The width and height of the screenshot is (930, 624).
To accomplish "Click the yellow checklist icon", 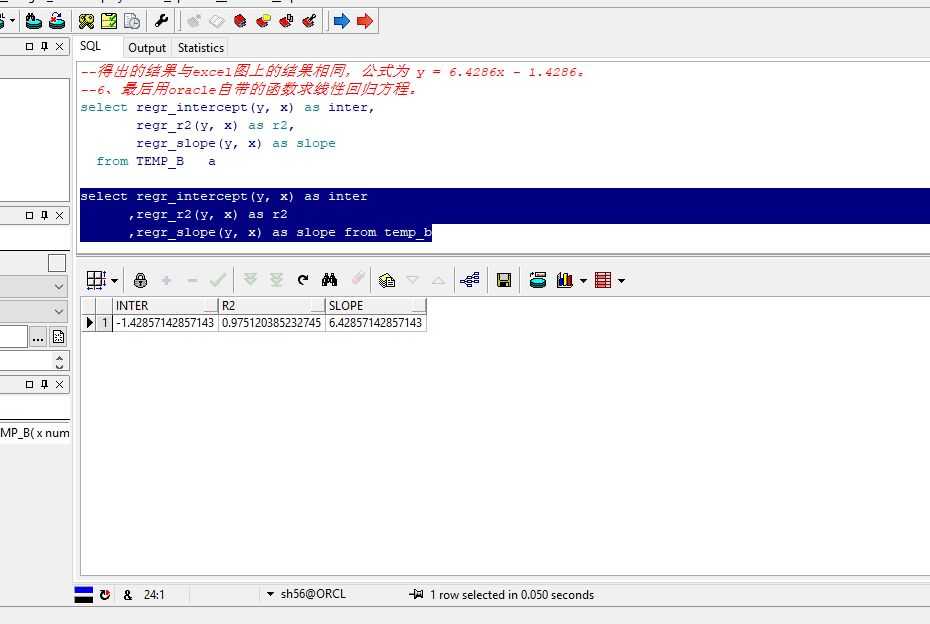I will click(x=109, y=21).
